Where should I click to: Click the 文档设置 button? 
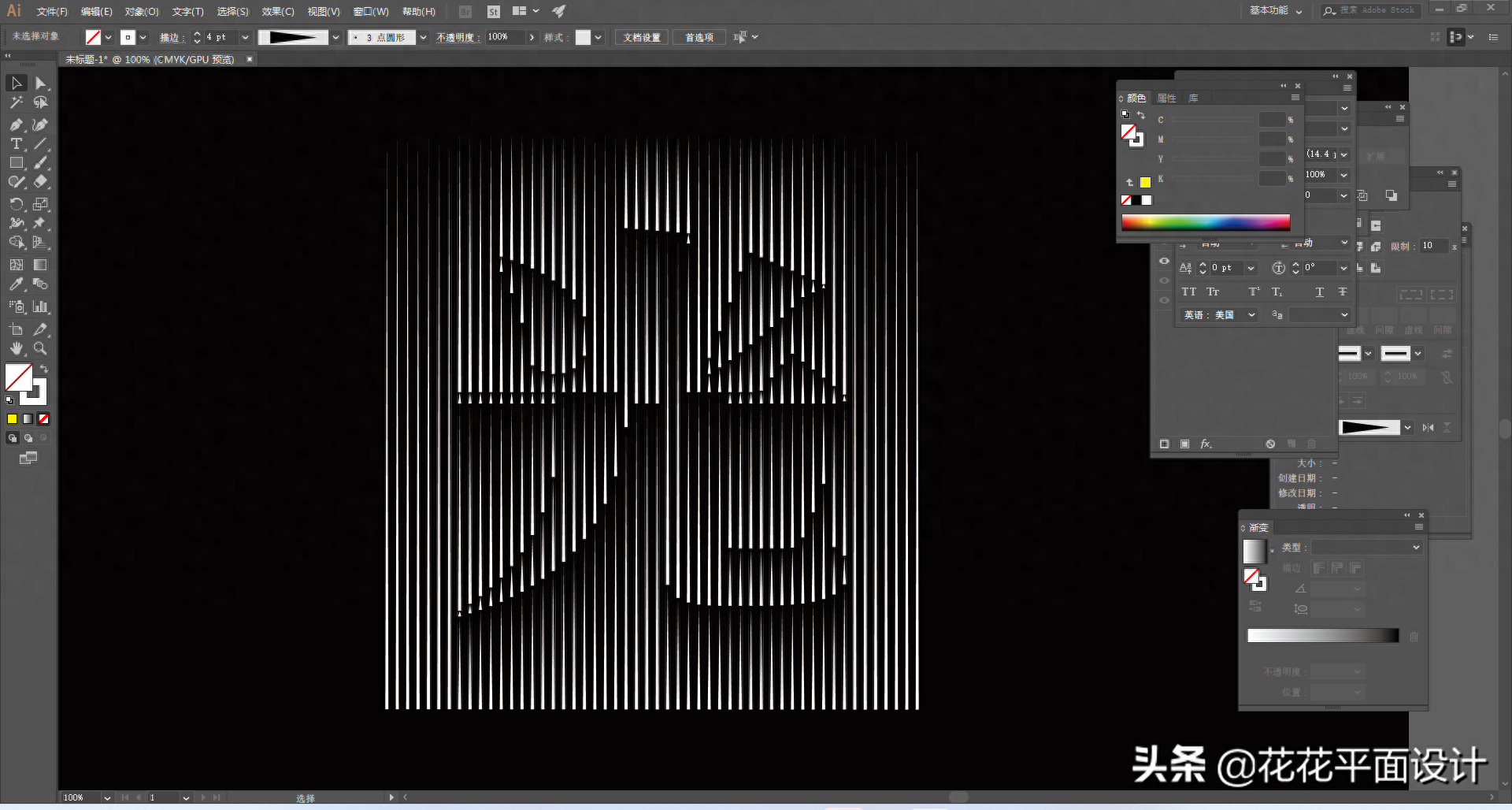coord(642,38)
